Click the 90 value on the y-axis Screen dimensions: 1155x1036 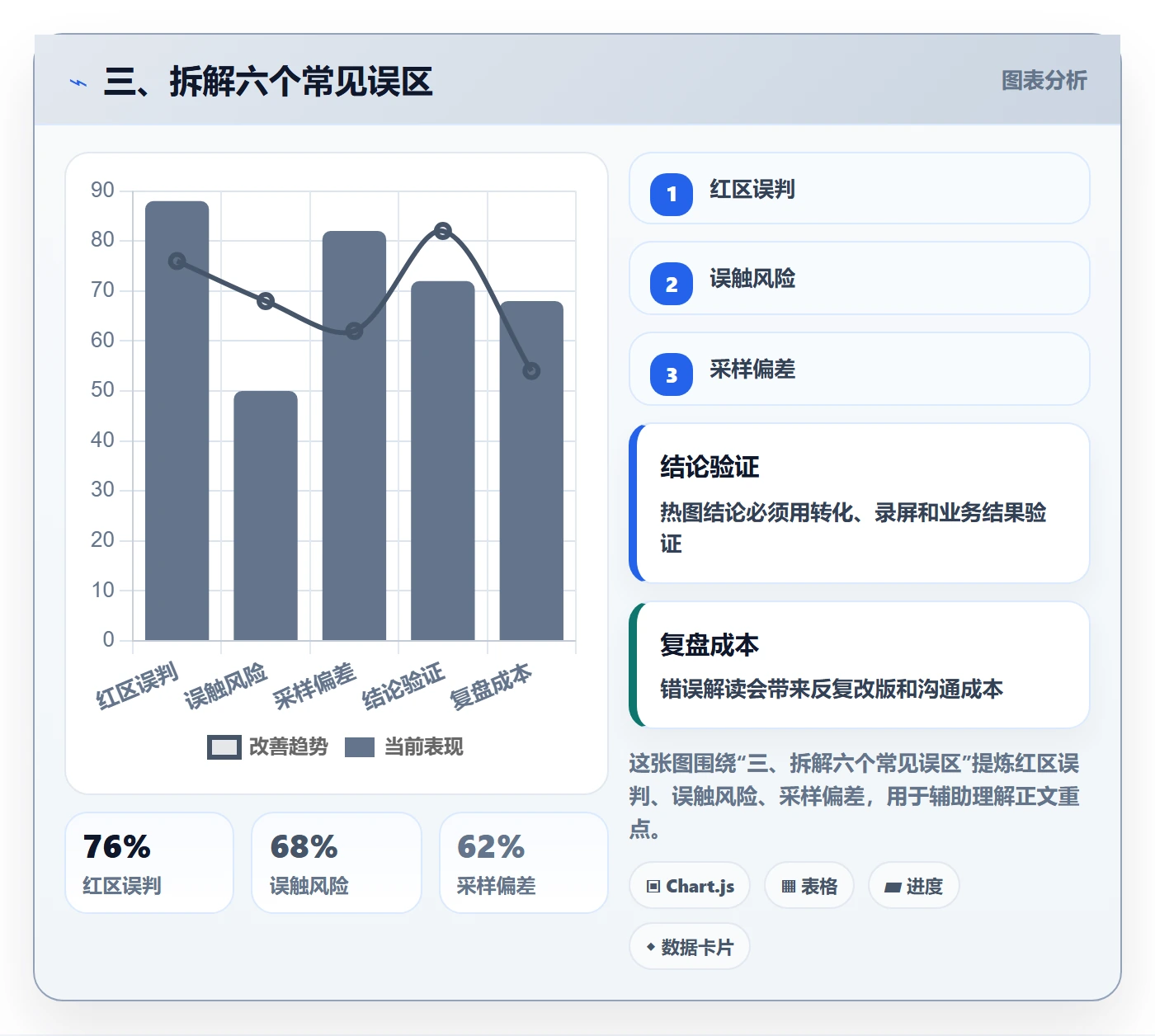[102, 191]
